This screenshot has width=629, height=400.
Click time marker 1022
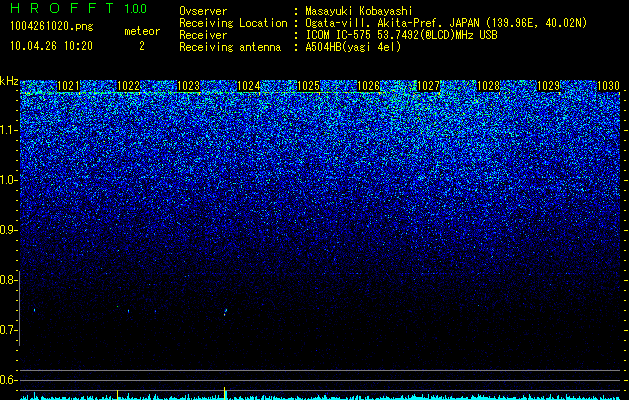click(128, 86)
